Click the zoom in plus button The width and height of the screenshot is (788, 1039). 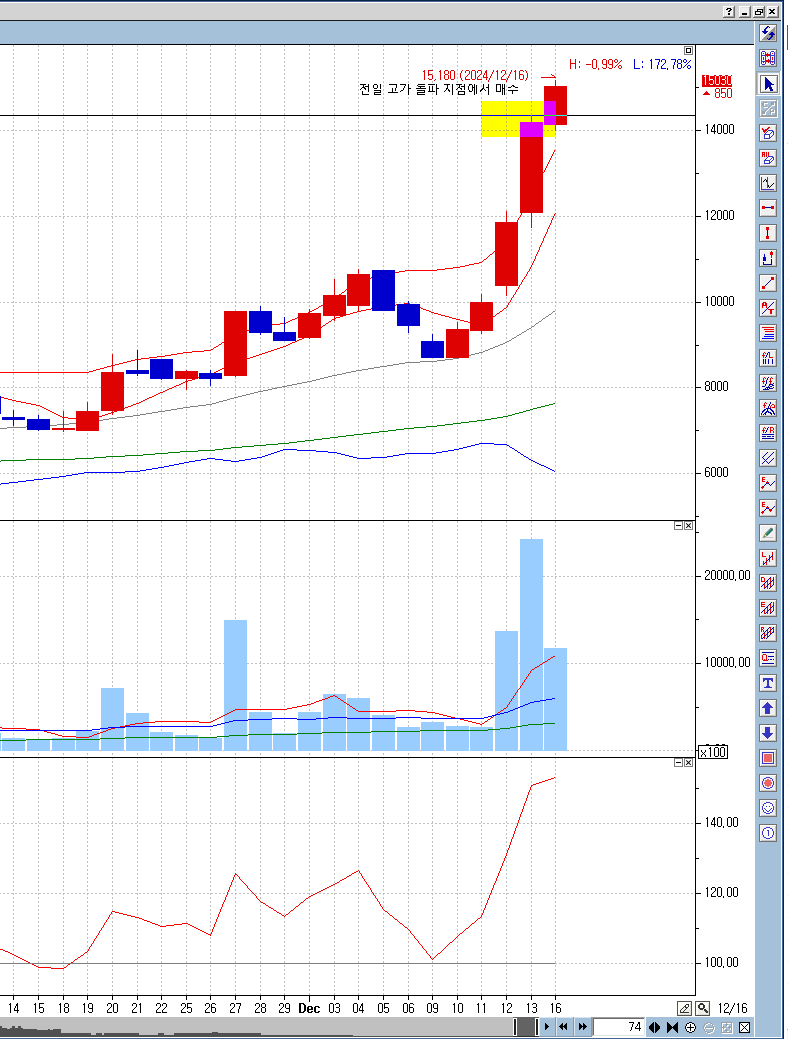[690, 1027]
